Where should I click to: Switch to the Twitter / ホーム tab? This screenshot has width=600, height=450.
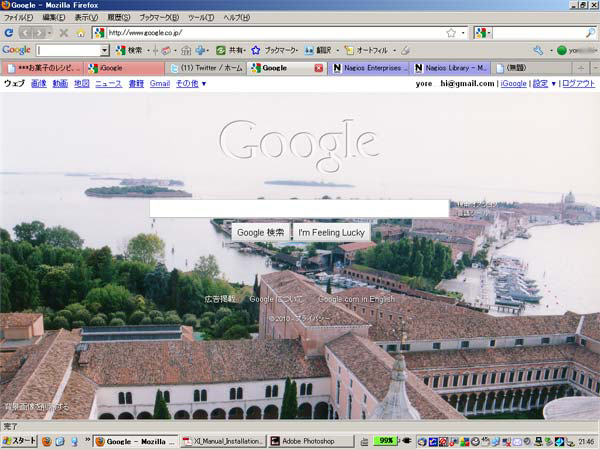click(206, 68)
